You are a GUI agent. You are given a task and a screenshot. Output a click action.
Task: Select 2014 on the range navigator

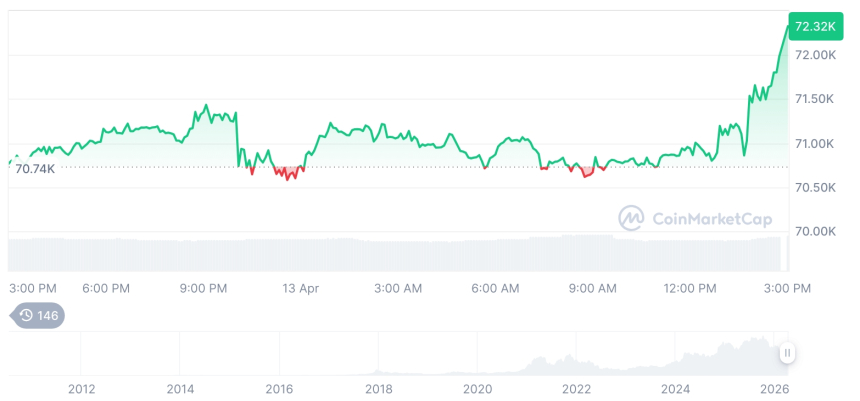180,389
